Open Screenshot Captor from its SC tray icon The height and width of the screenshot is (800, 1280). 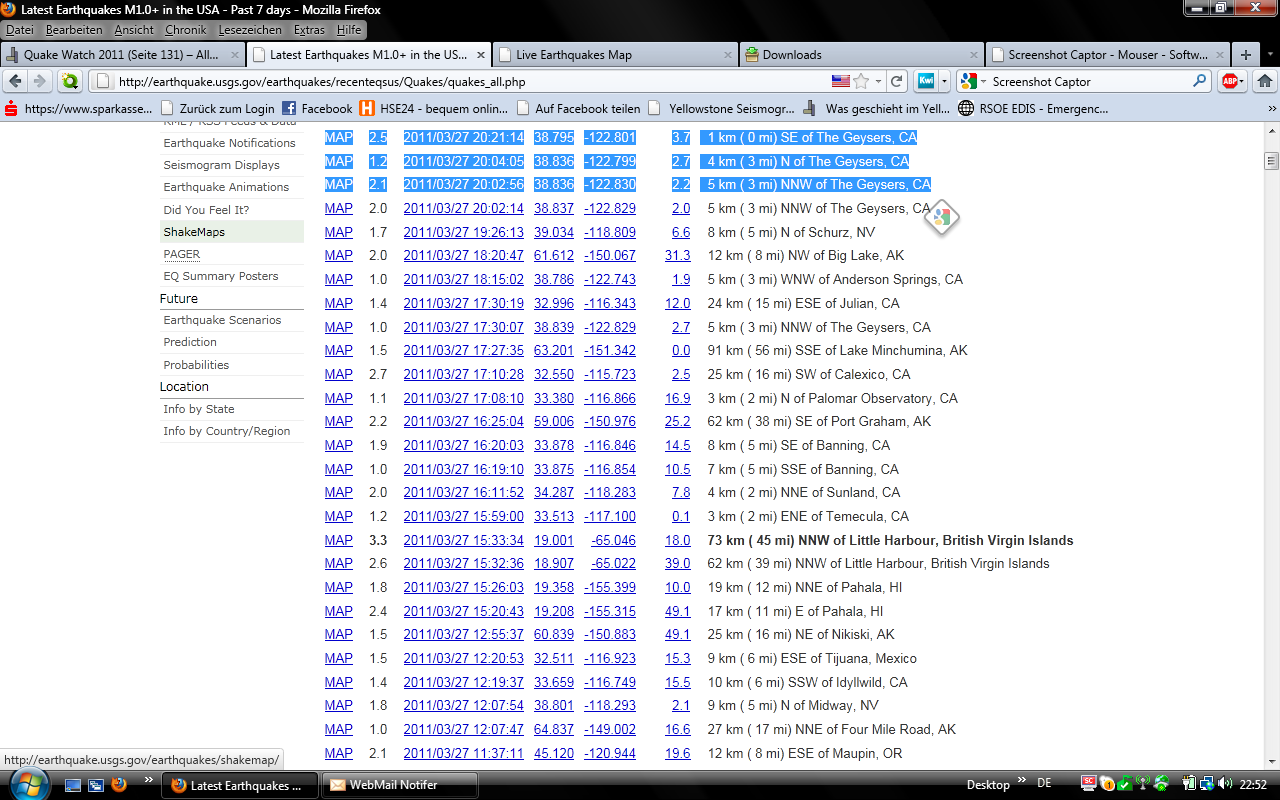[1088, 785]
